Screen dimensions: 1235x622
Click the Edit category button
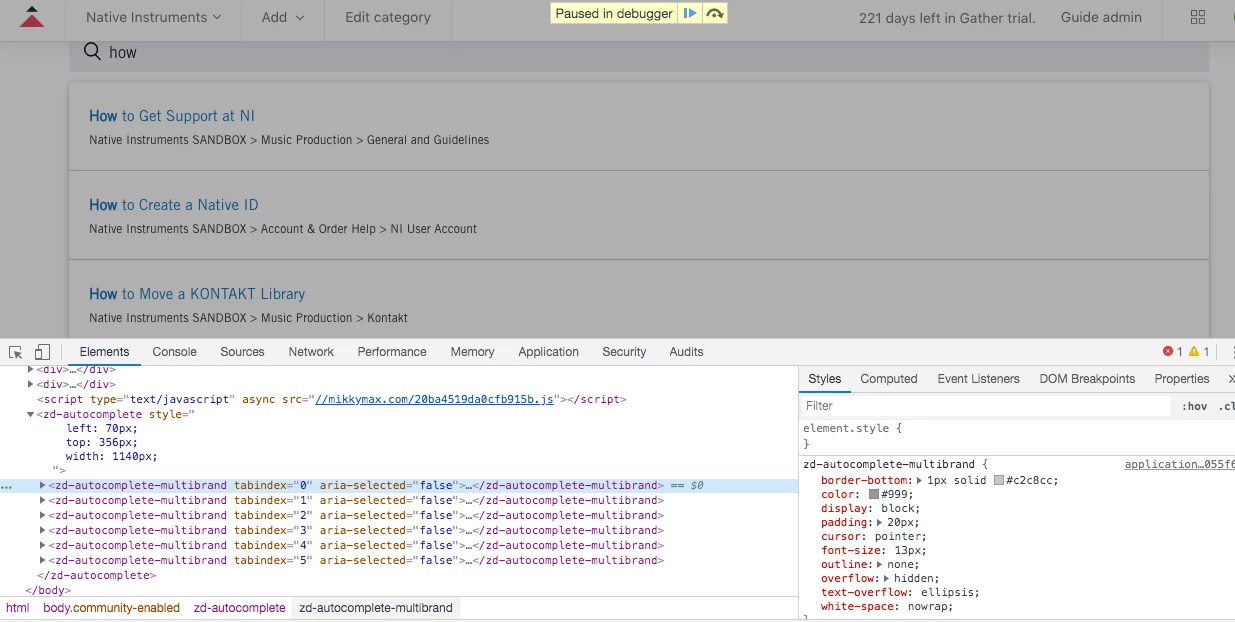(x=388, y=17)
